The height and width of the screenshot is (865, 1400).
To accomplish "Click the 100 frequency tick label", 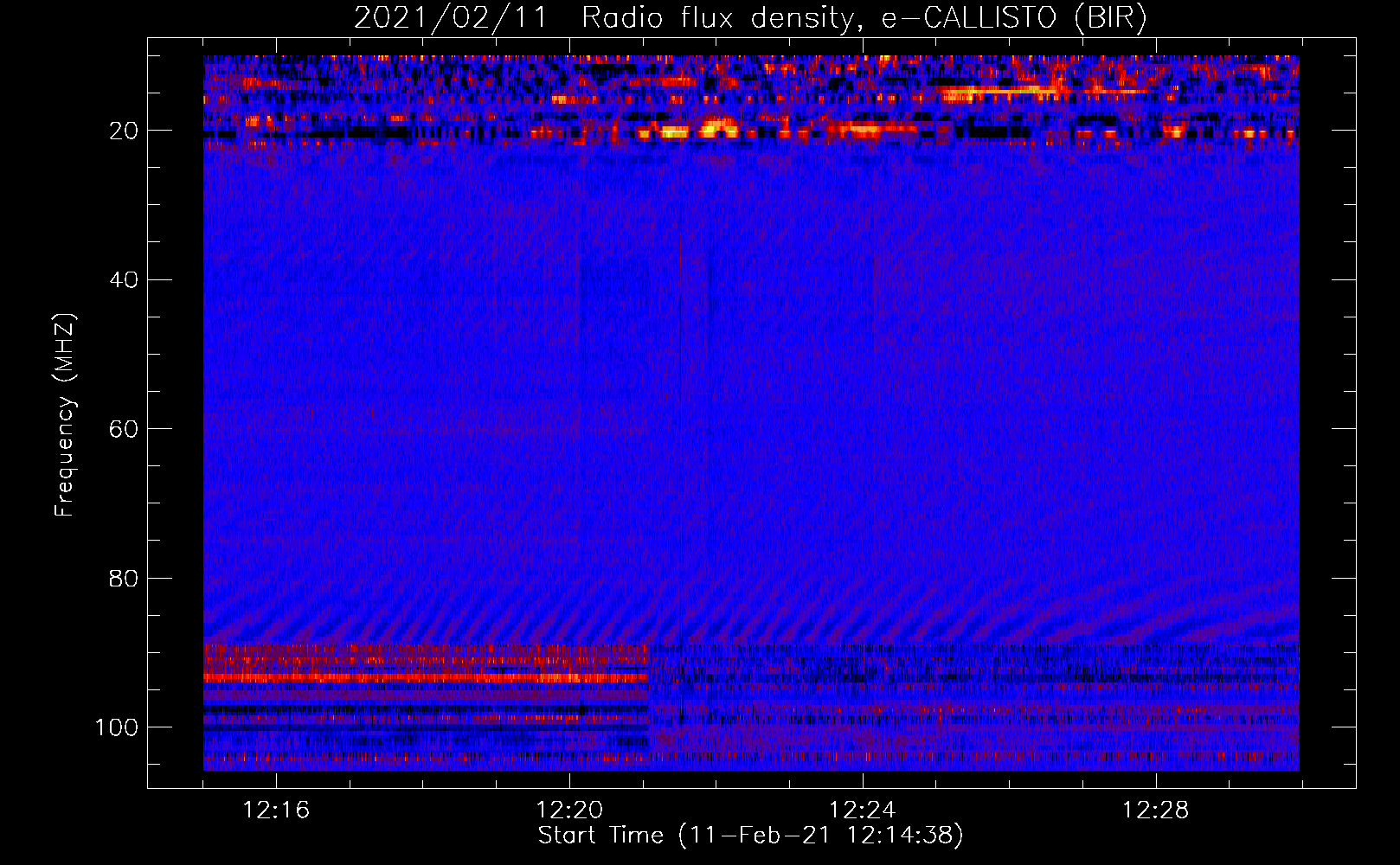I will (117, 727).
